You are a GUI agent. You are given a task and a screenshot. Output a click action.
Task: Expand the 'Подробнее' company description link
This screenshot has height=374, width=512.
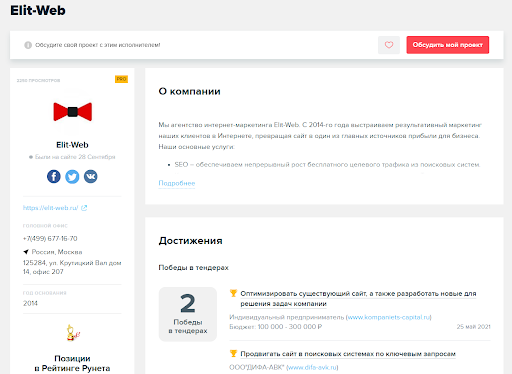click(x=177, y=183)
